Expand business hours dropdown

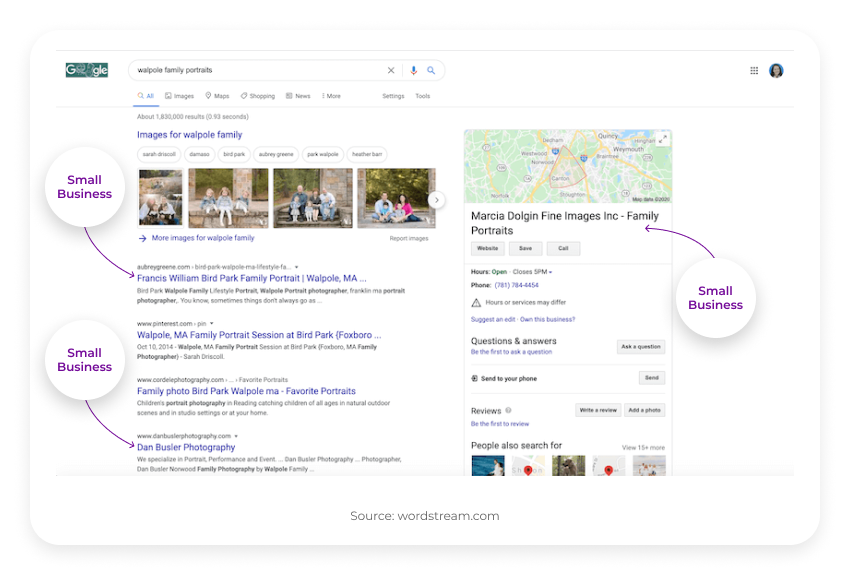pyautogui.click(x=550, y=272)
